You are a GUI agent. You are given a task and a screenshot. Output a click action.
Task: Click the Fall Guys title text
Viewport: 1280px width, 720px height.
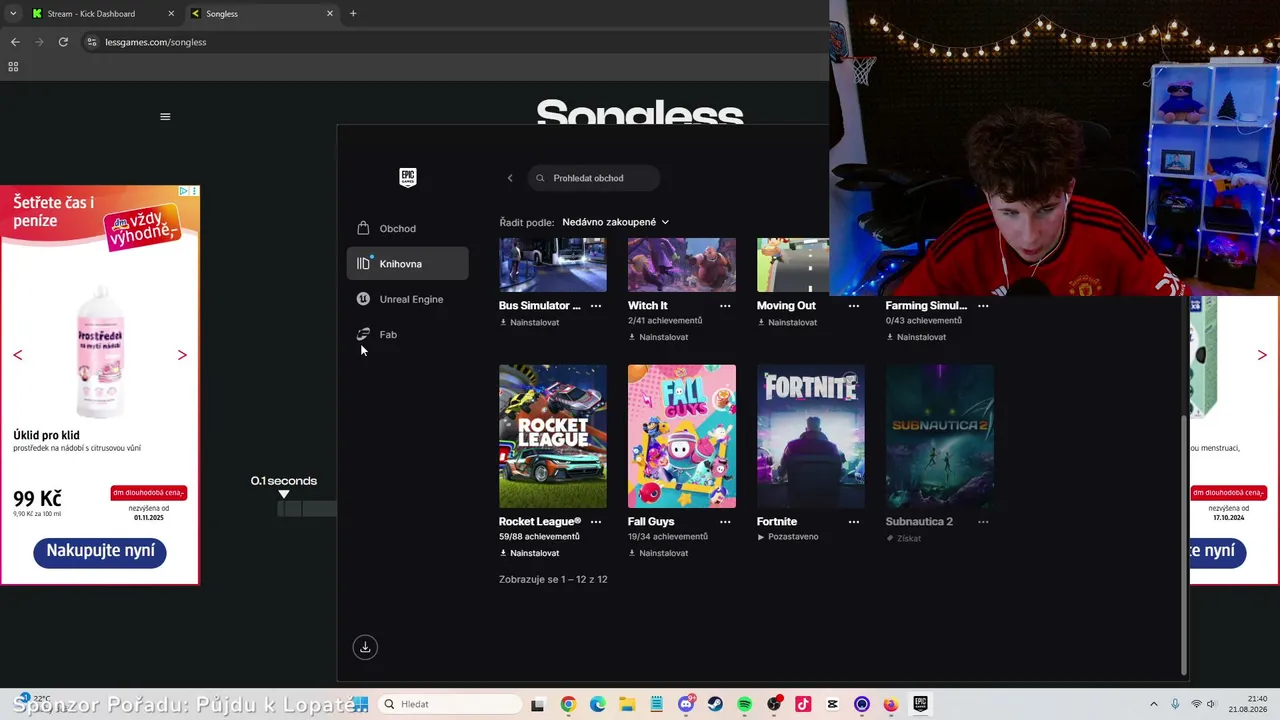(651, 522)
